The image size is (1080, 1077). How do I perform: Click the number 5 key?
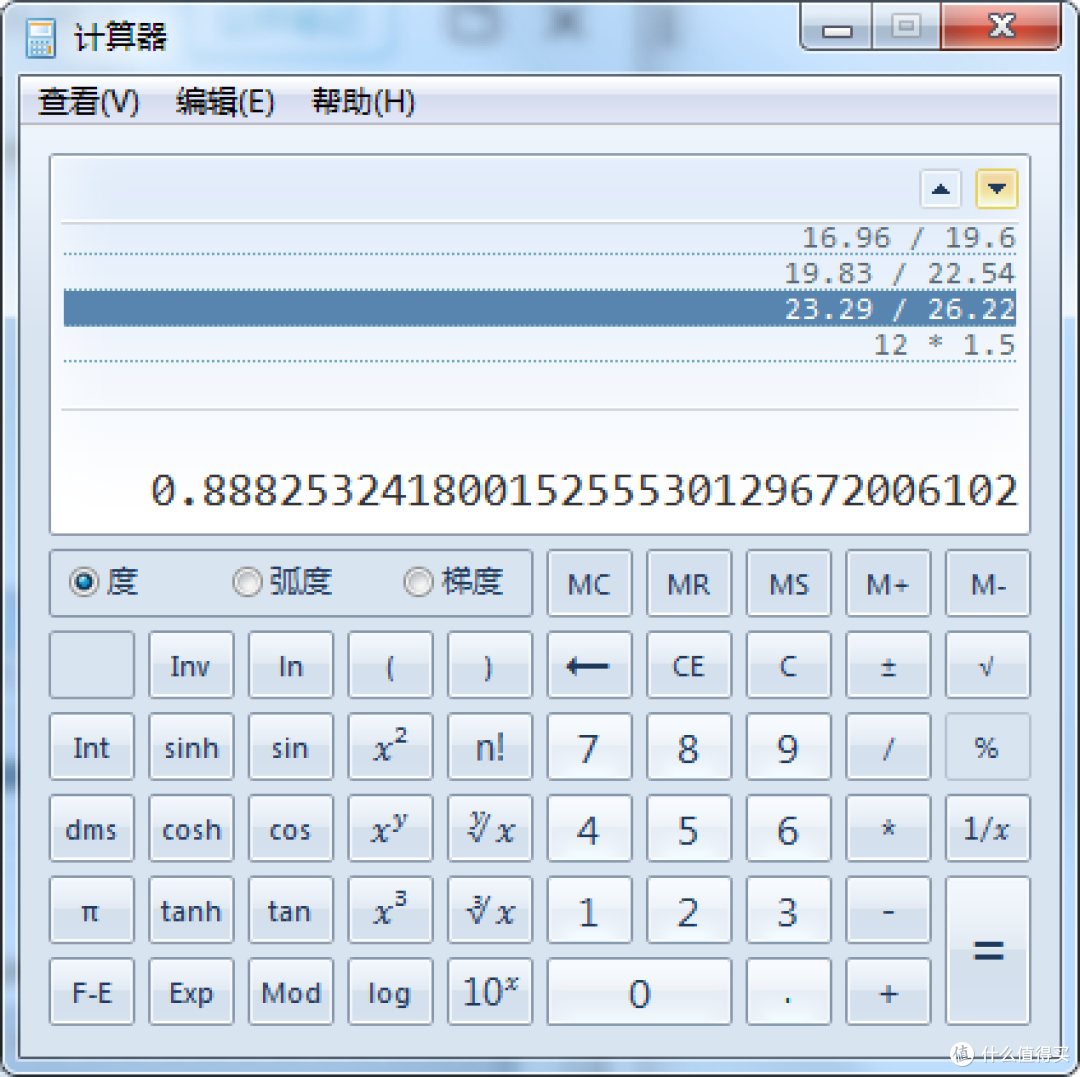[689, 828]
